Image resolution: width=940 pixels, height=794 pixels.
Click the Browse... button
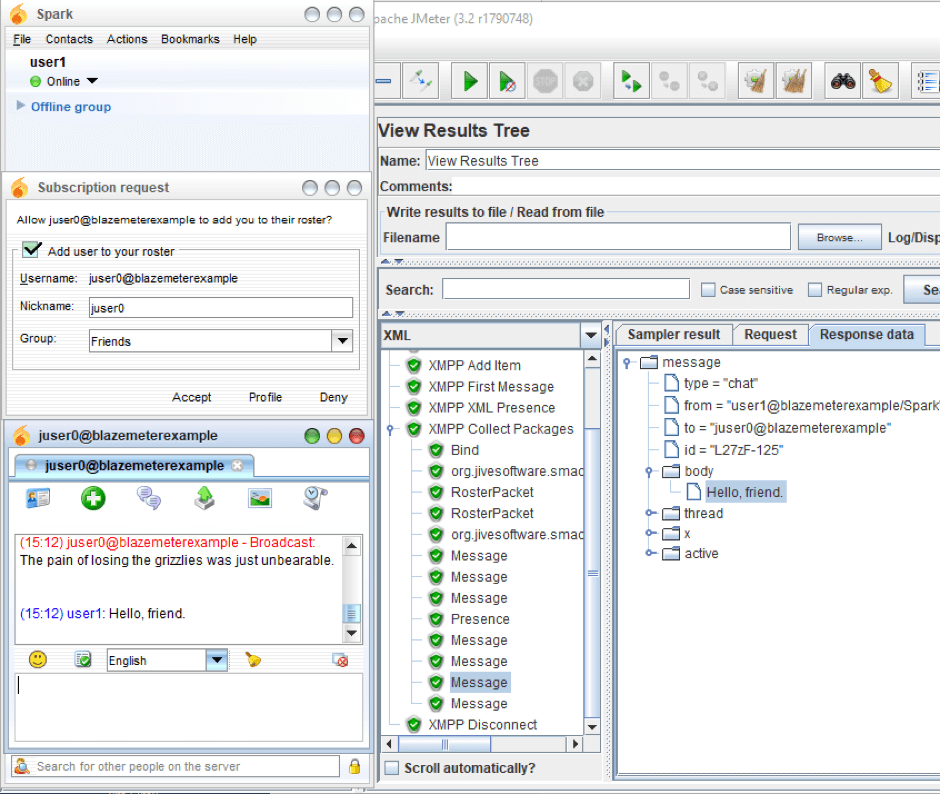[x=839, y=237]
